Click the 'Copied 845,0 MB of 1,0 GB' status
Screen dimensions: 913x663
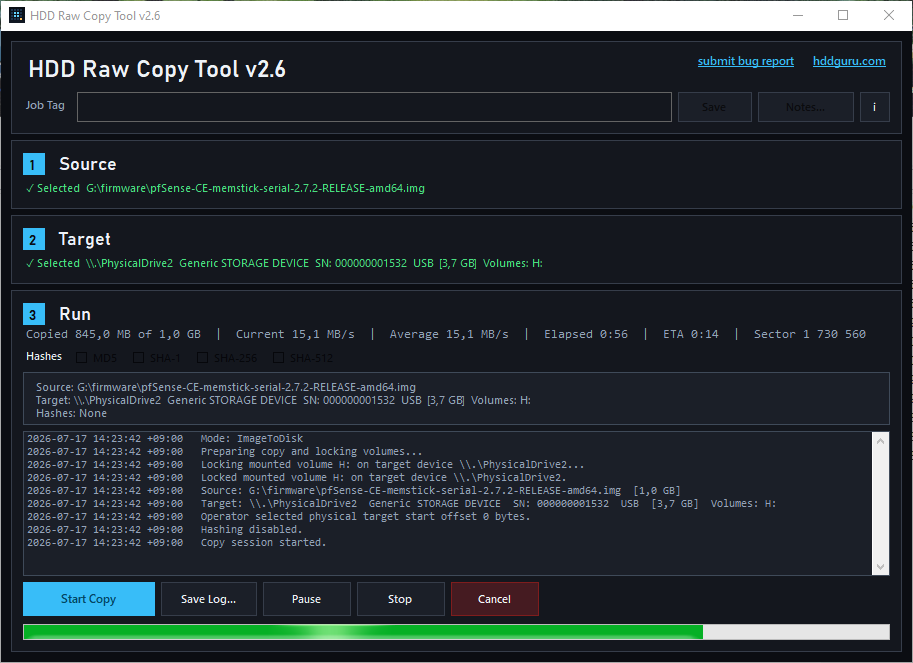coord(114,334)
